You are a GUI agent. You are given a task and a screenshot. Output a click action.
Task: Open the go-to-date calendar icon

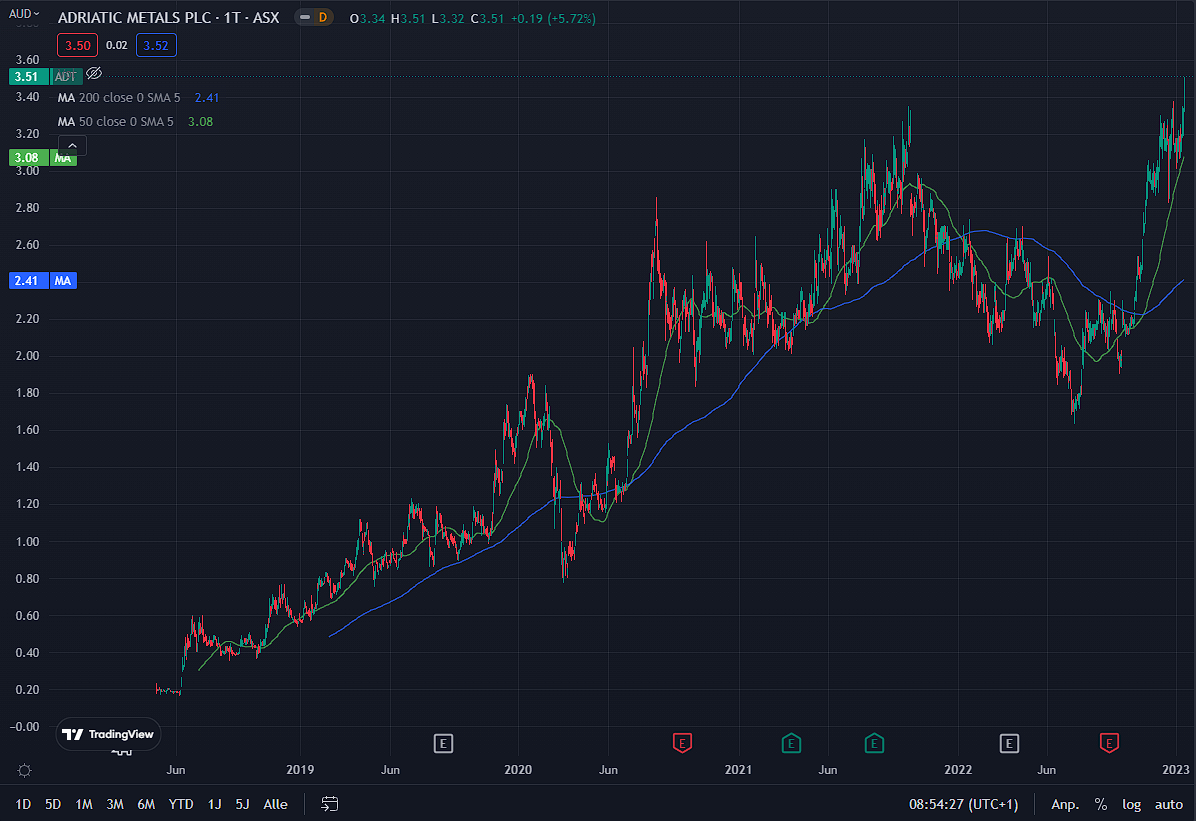tap(330, 804)
